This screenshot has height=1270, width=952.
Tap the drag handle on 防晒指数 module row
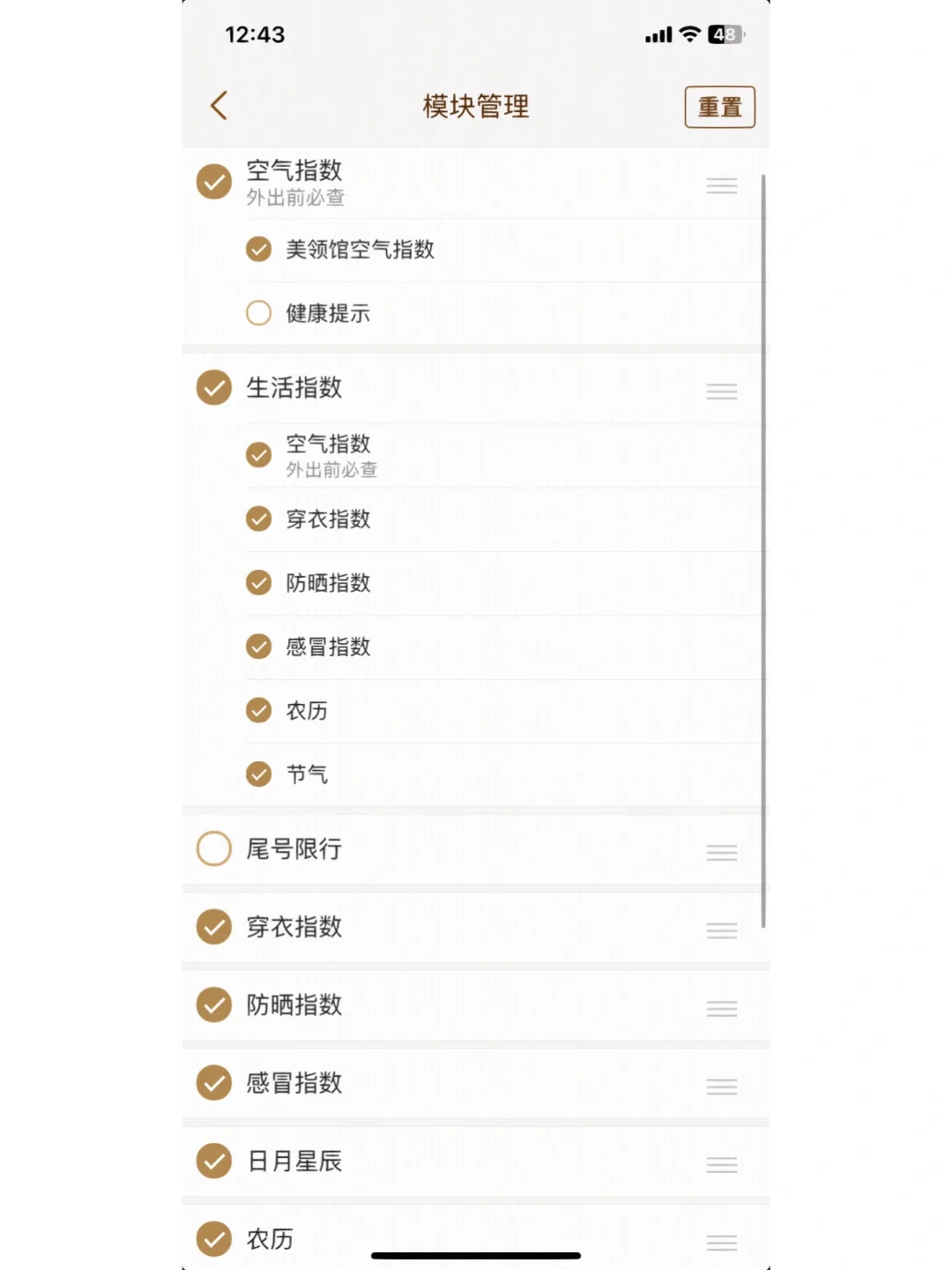pyautogui.click(x=721, y=1009)
